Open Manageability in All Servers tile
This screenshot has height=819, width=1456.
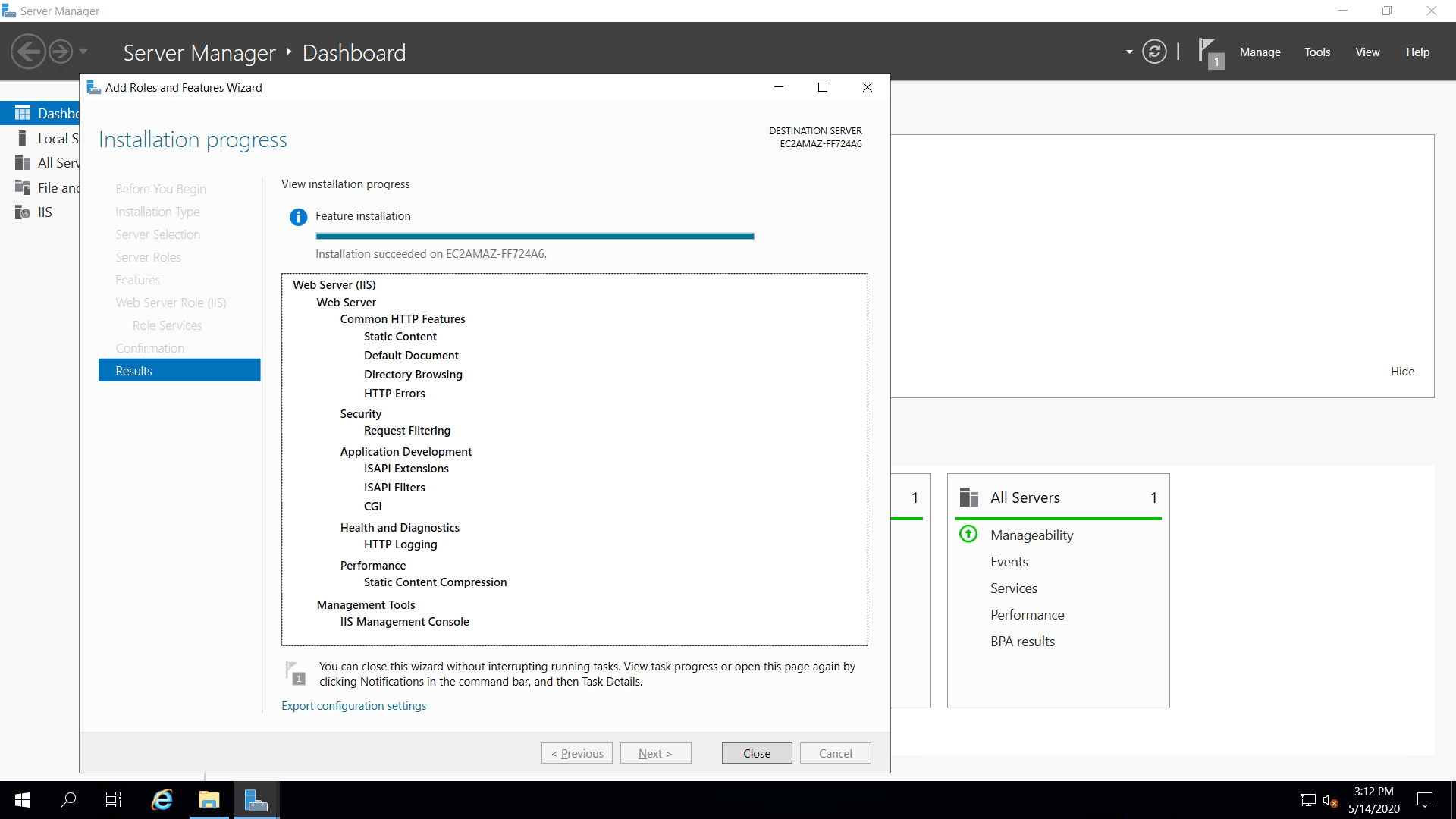coord(1031,535)
